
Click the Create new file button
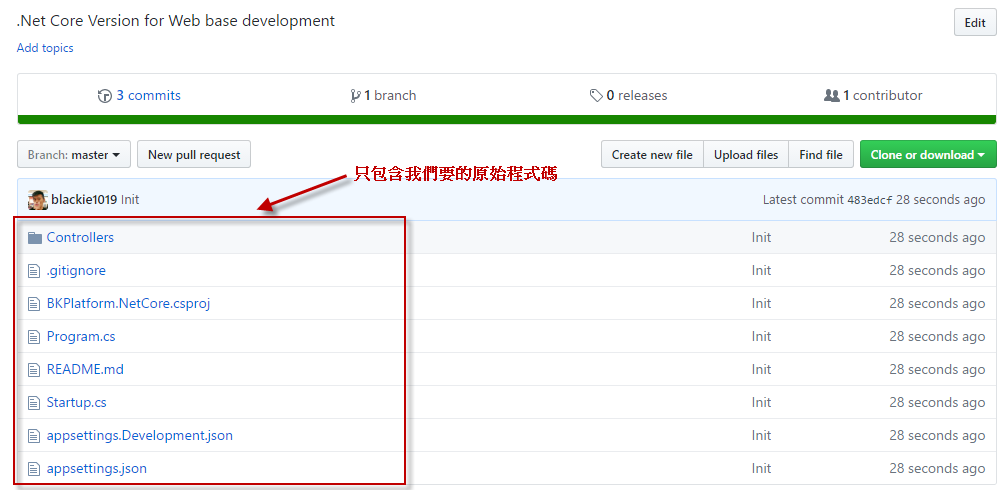tap(652, 155)
